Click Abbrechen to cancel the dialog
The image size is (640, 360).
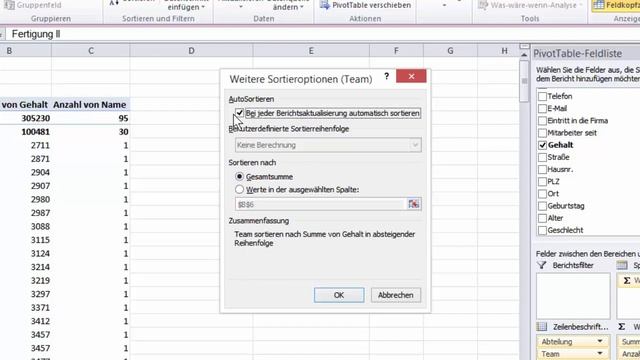[x=396, y=295]
